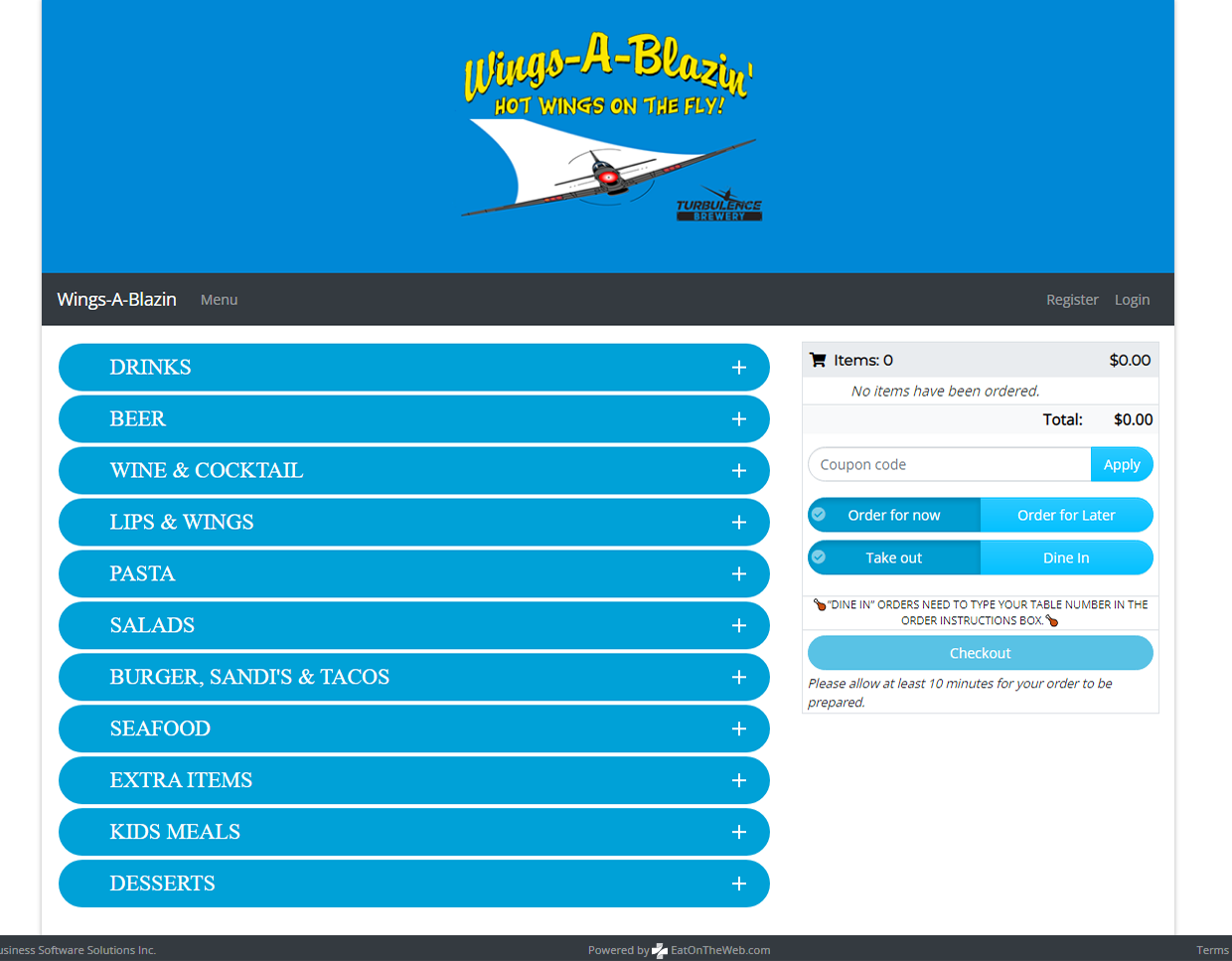Open the Register link in navbar
The width and height of the screenshot is (1232, 961).
1072,299
